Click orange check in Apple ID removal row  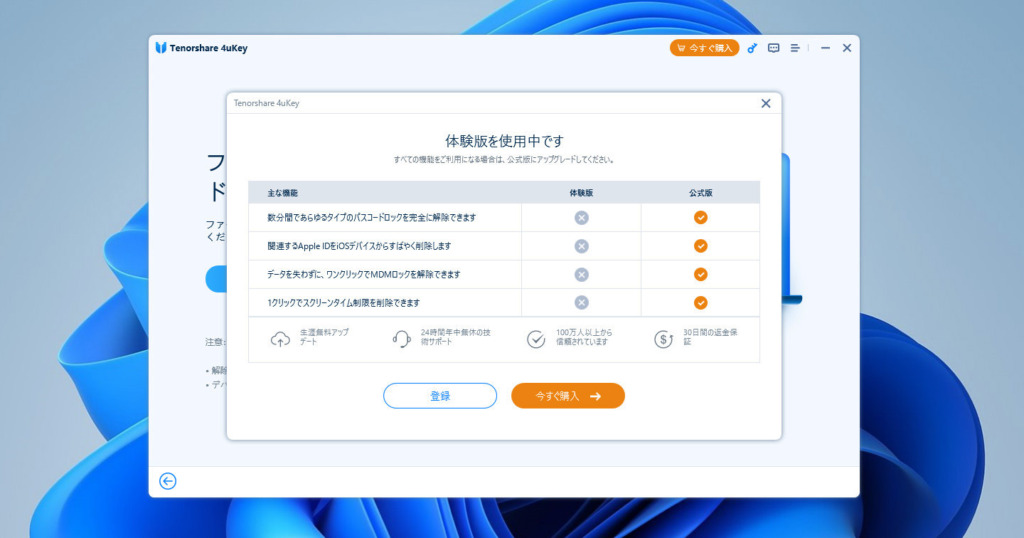[701, 246]
